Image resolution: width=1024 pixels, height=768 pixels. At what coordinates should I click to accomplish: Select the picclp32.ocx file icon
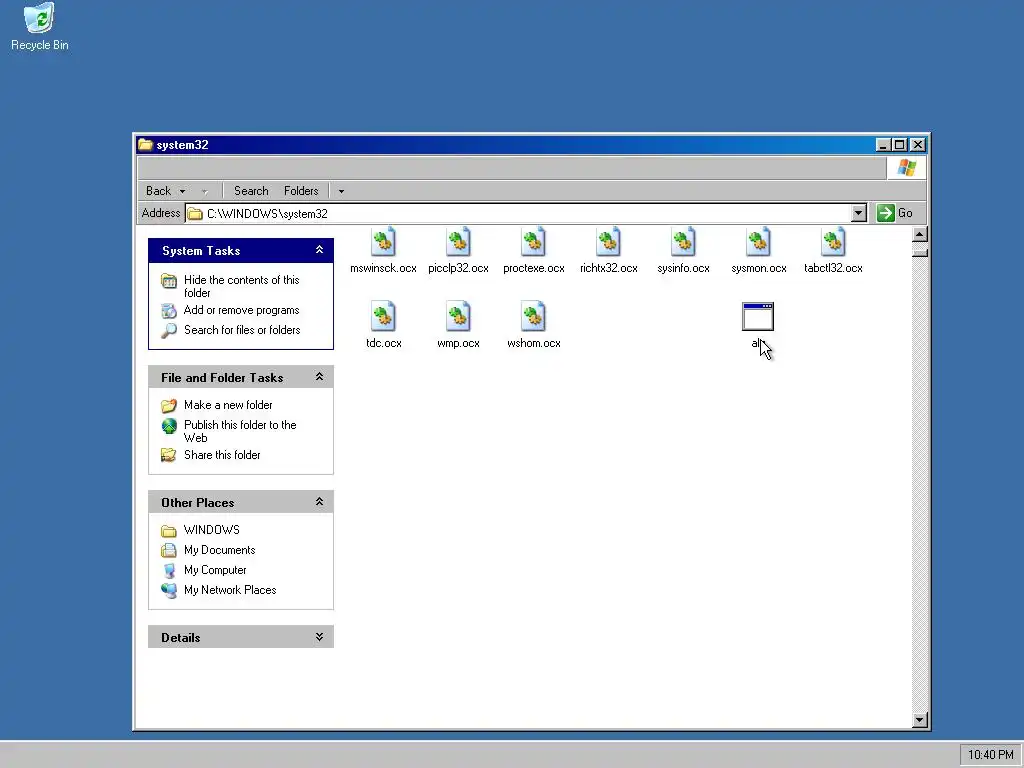(x=458, y=242)
